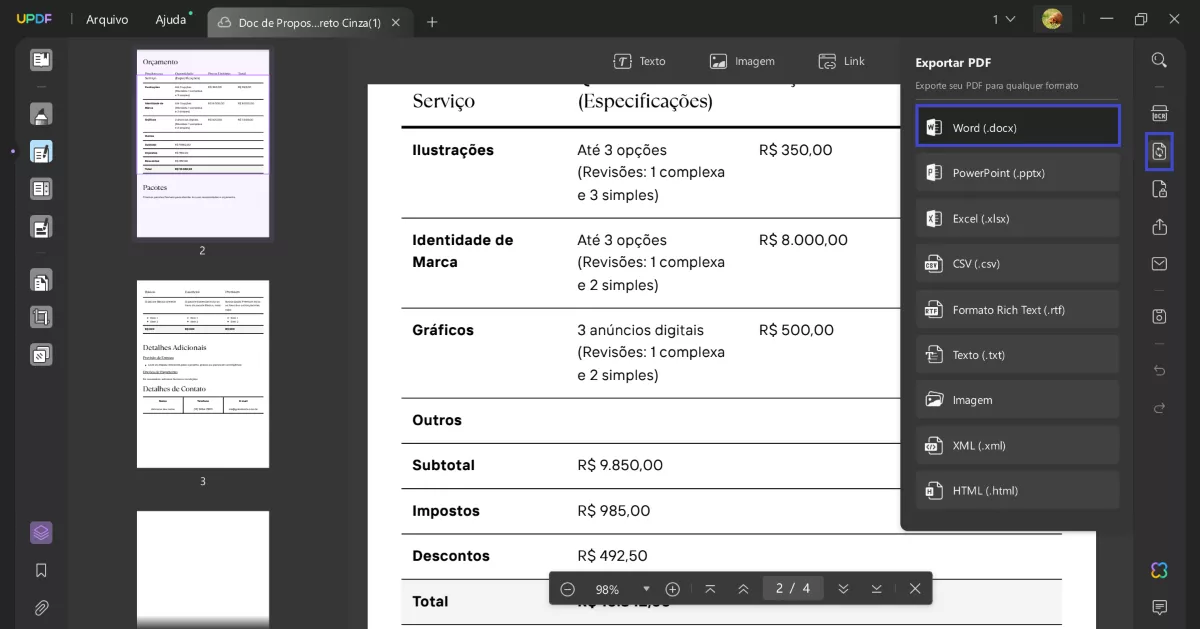Select page 3 thumbnail in the sidebar
The width and height of the screenshot is (1200, 629).
[202, 373]
